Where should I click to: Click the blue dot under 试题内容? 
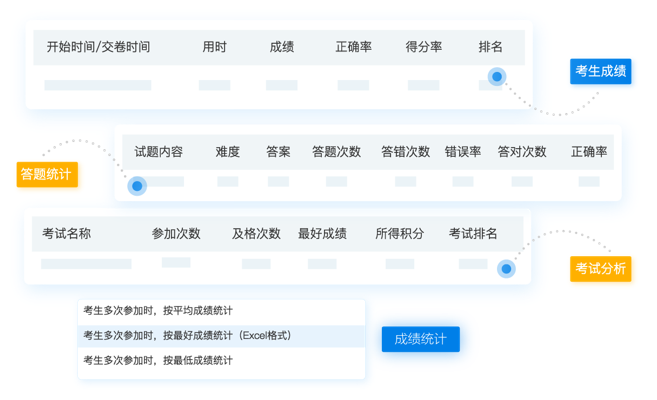[138, 185]
